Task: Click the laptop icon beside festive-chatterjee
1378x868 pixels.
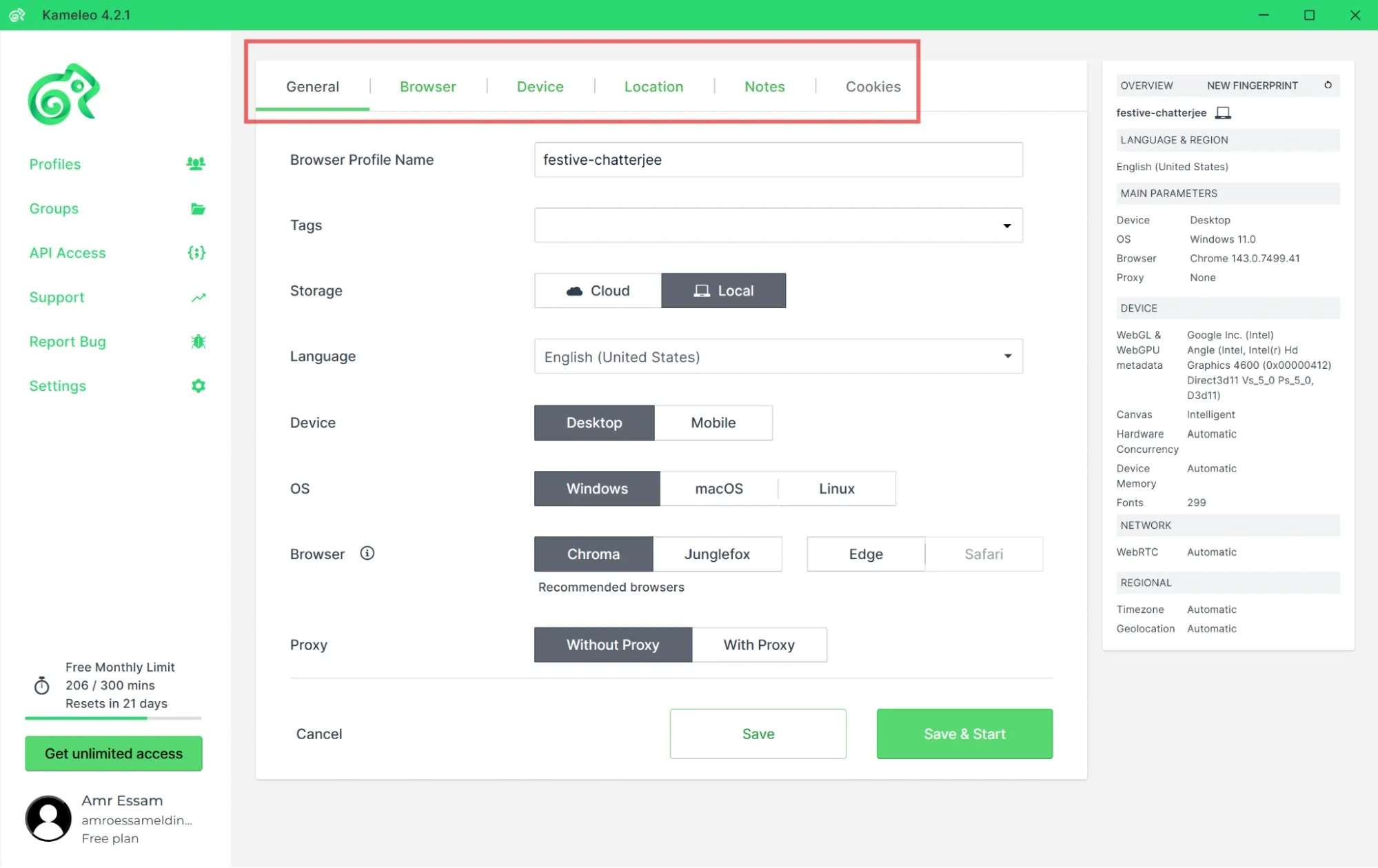Action: (1223, 112)
